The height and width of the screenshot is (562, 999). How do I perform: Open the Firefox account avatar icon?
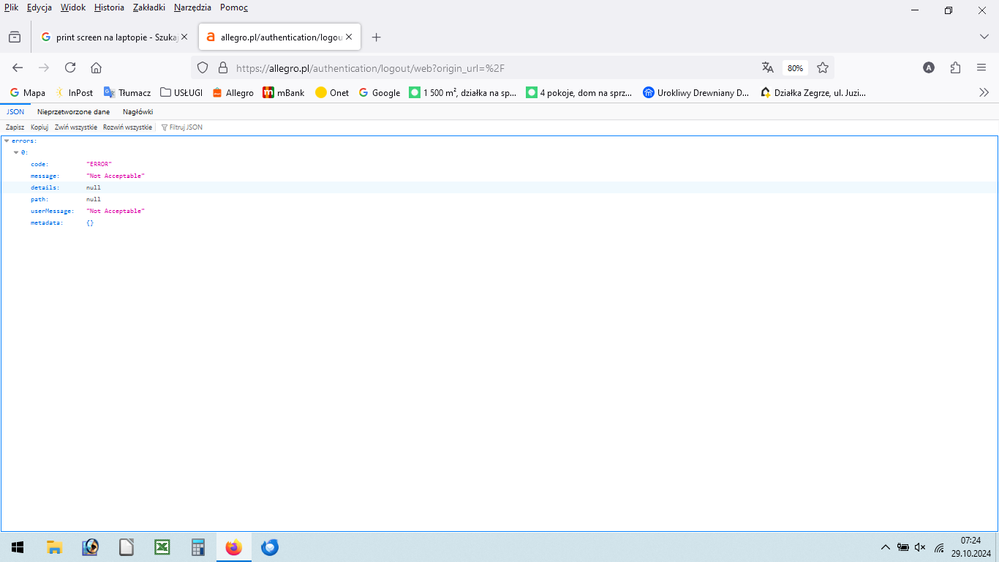tap(929, 68)
